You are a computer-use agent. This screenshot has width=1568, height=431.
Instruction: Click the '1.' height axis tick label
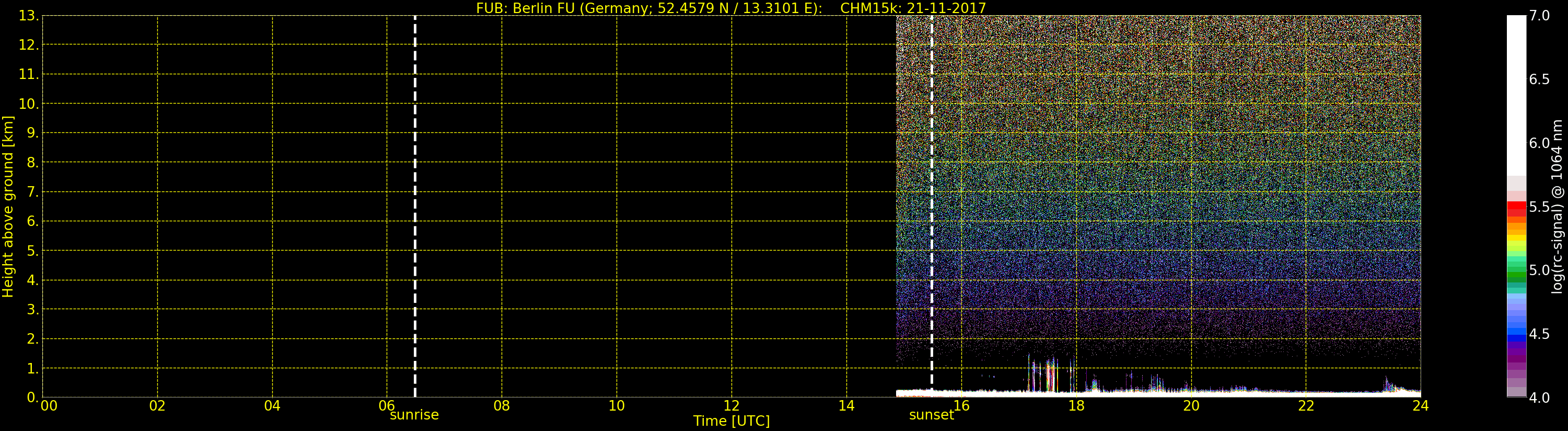point(32,368)
